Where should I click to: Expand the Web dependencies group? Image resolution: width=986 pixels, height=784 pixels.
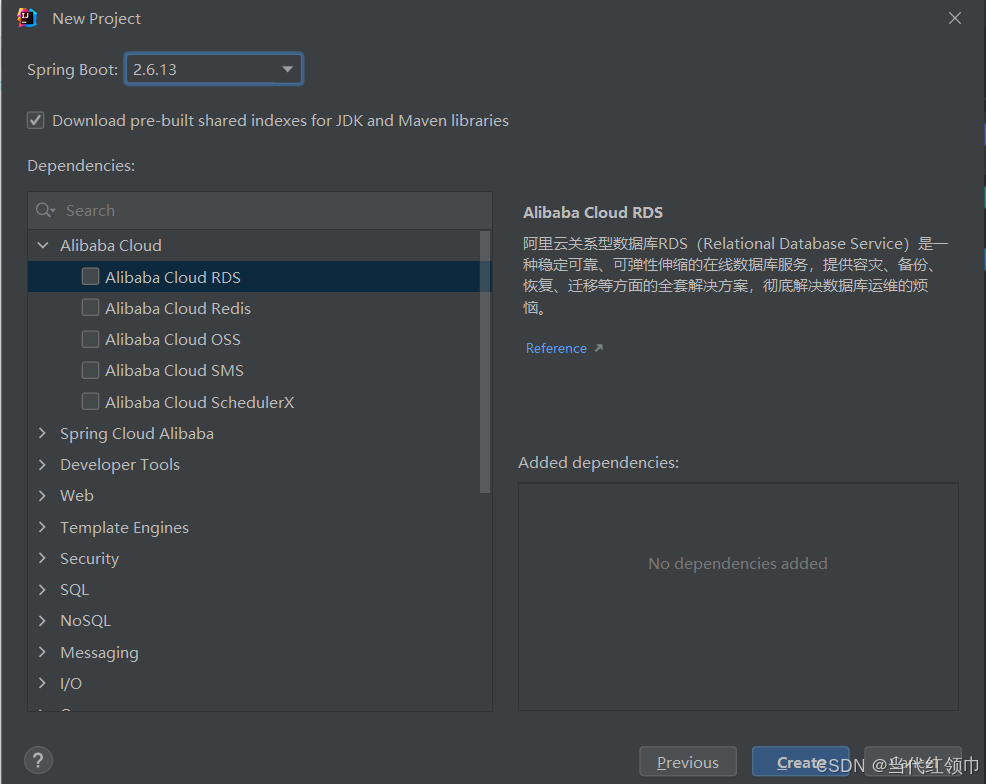tap(43, 495)
